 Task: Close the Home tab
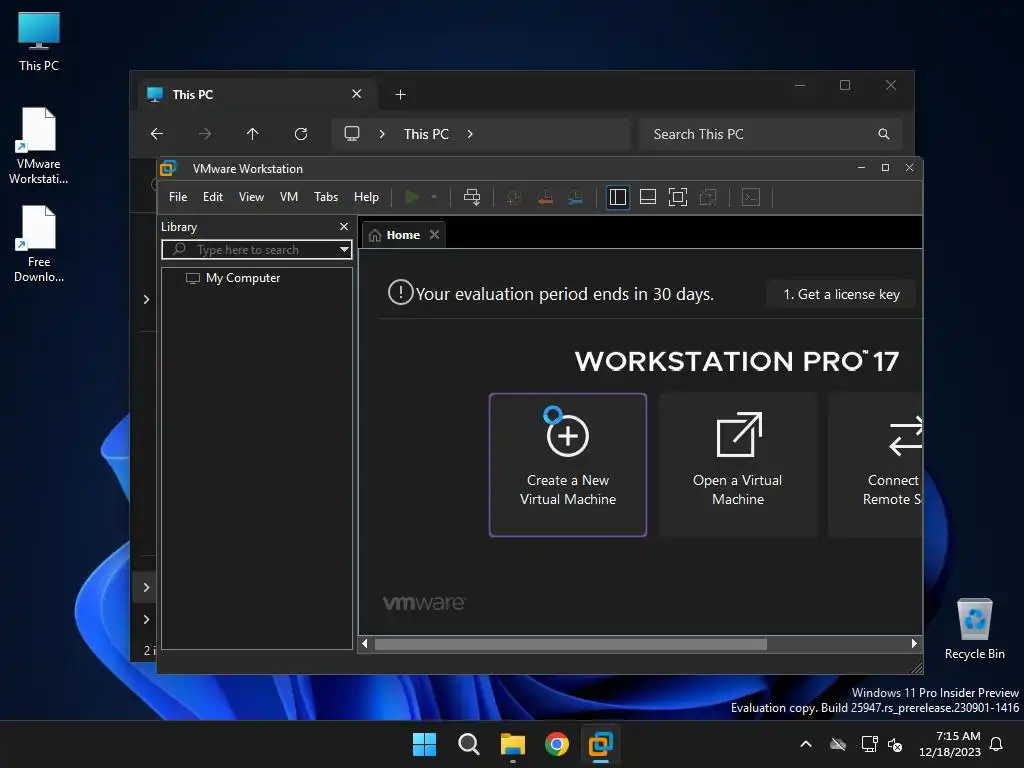coord(434,234)
